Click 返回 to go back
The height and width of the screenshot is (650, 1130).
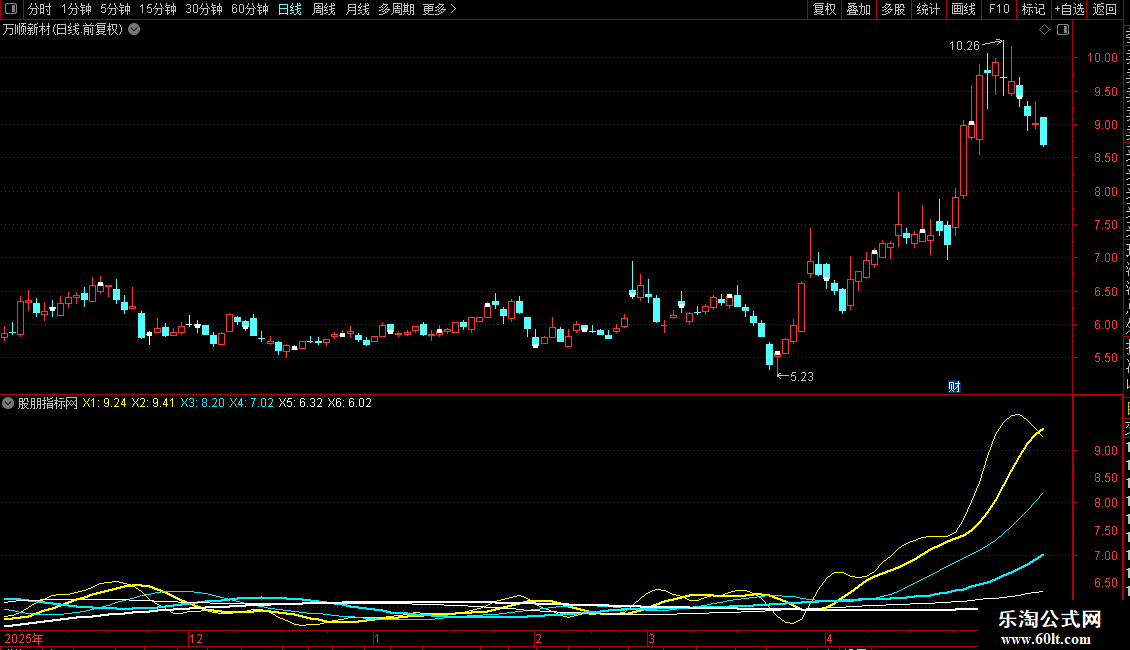(1104, 9)
